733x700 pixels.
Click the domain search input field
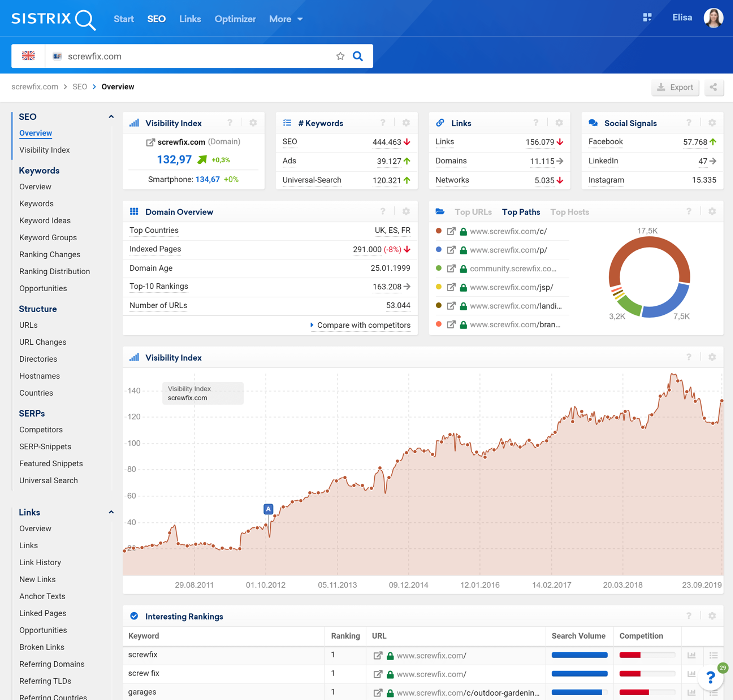[199, 56]
